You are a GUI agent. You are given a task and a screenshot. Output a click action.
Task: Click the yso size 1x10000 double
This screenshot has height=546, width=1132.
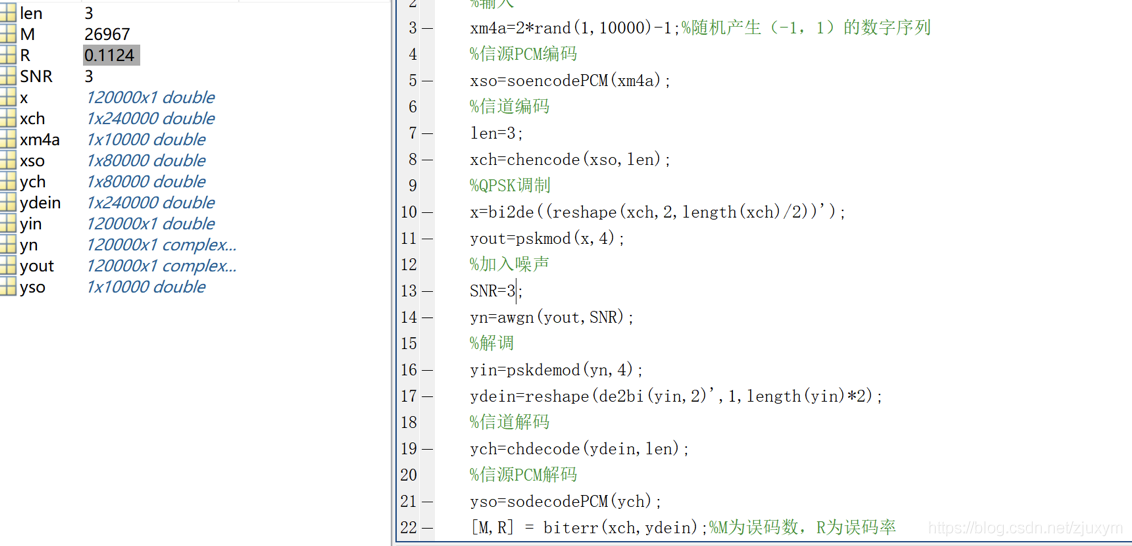145,287
